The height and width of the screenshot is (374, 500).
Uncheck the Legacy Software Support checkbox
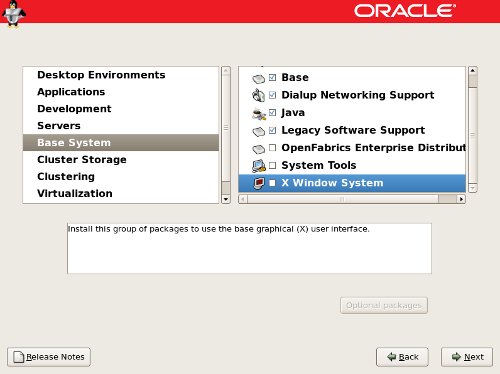click(x=272, y=130)
